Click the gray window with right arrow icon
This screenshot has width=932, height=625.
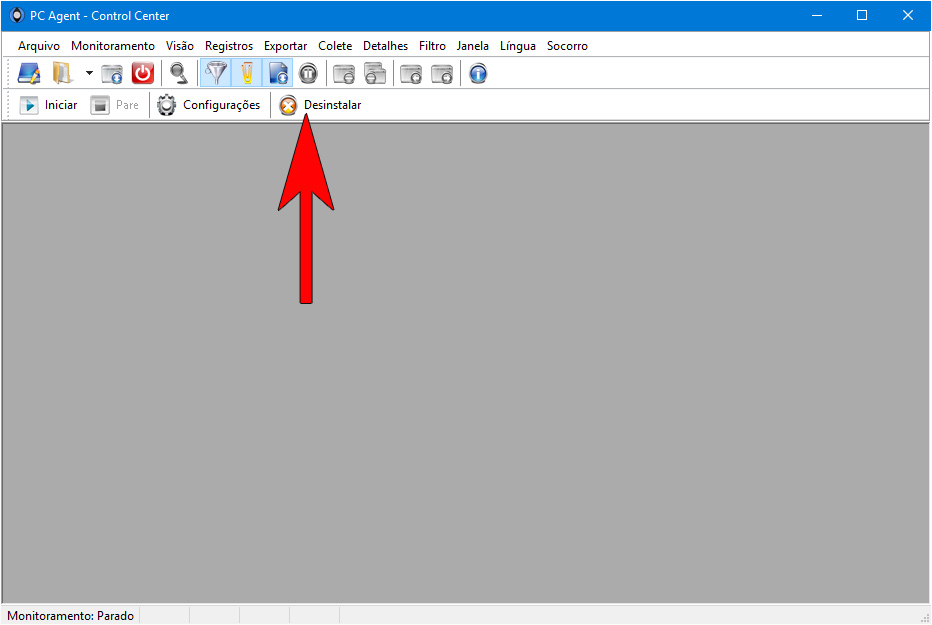442,74
